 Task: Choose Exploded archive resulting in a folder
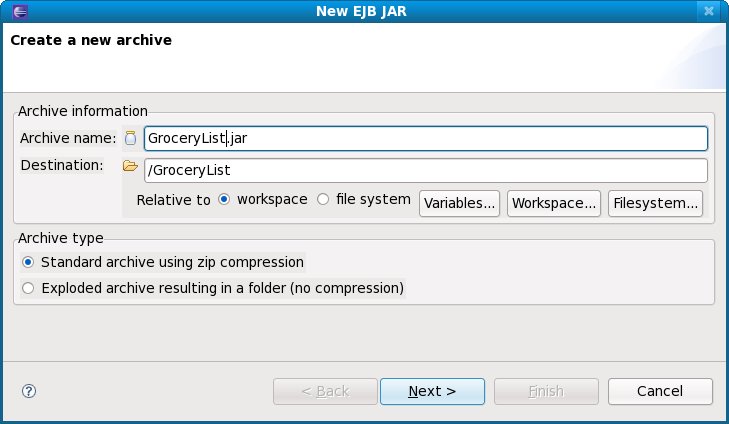click(28, 288)
